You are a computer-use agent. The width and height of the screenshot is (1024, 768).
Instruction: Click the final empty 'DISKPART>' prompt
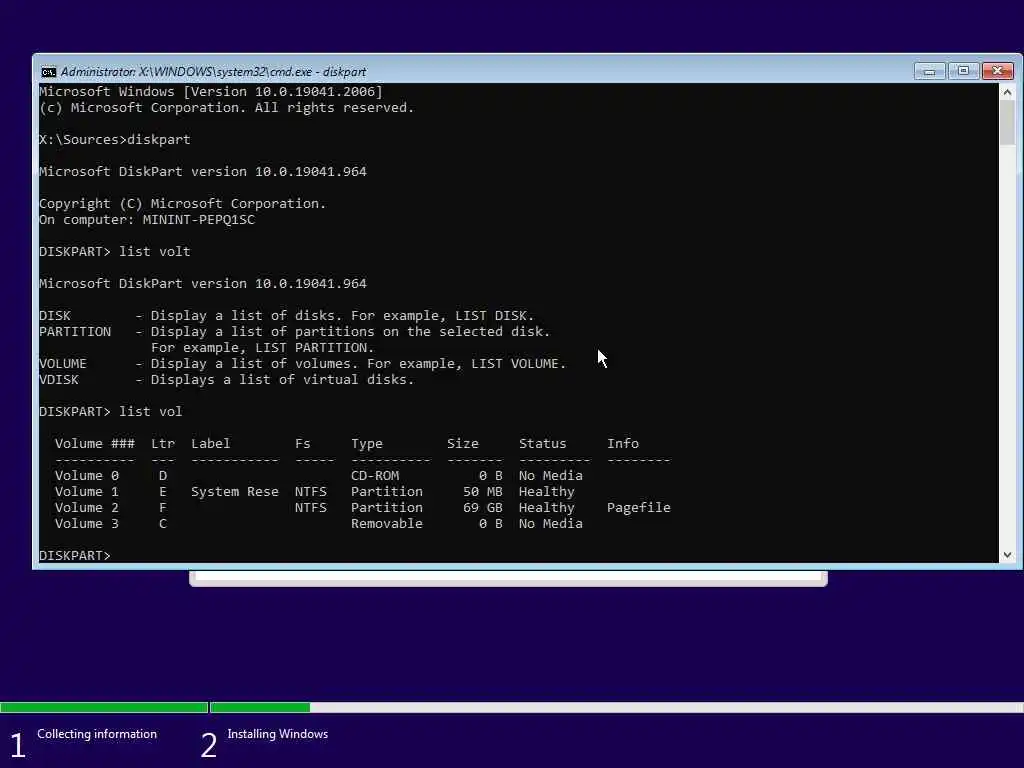[x=74, y=555]
